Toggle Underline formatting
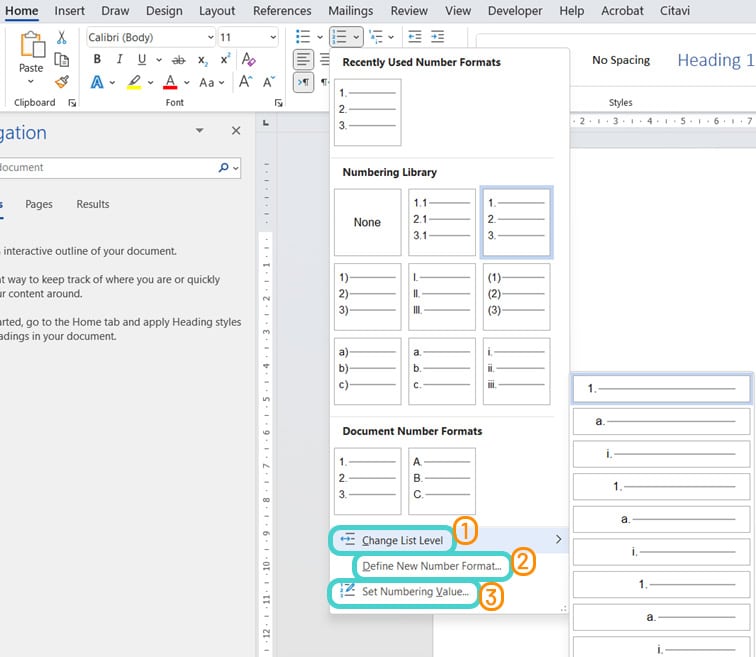 tap(142, 59)
